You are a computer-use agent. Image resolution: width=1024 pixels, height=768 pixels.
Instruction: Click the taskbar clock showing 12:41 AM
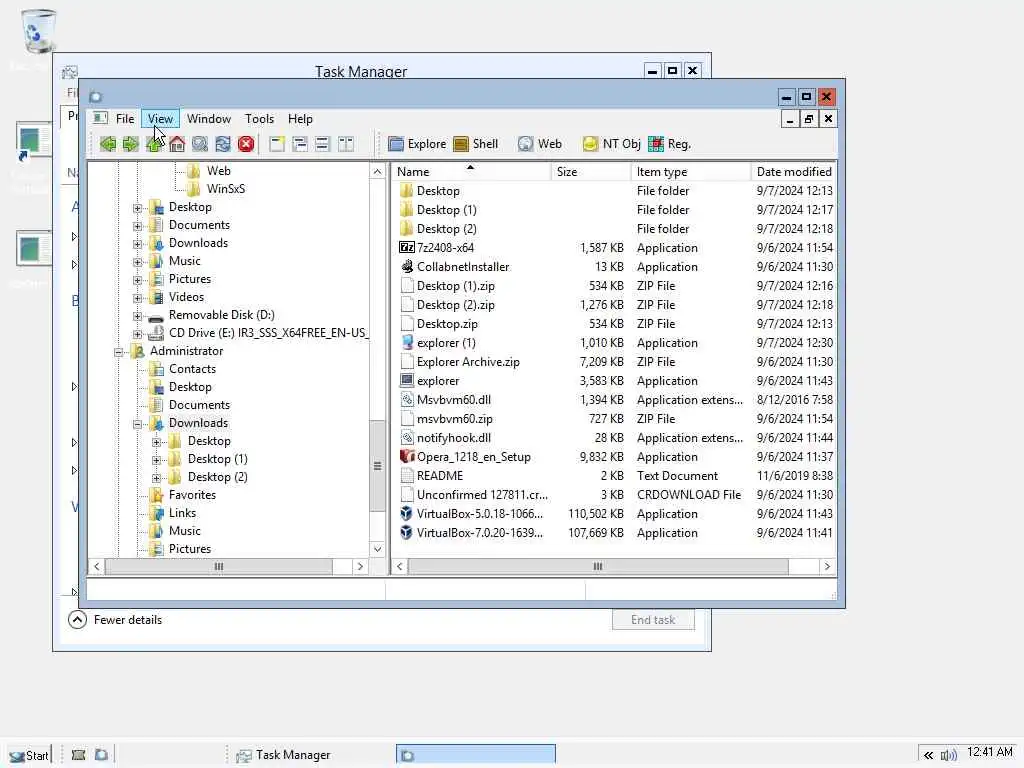(x=989, y=752)
